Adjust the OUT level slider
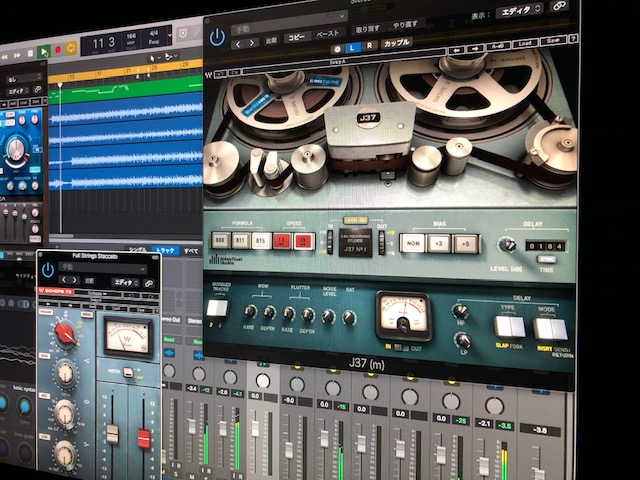The image size is (640, 480). [x=382, y=242]
